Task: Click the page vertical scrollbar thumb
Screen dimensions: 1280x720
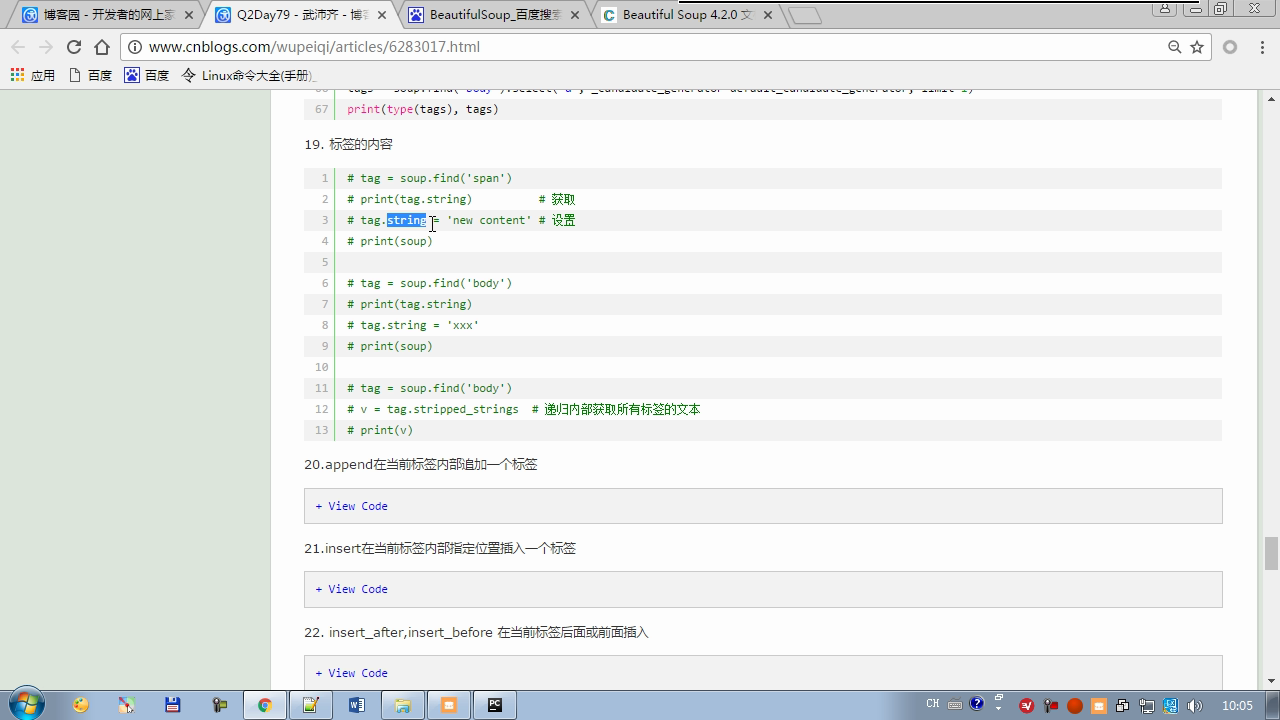Action: coord(1271,552)
